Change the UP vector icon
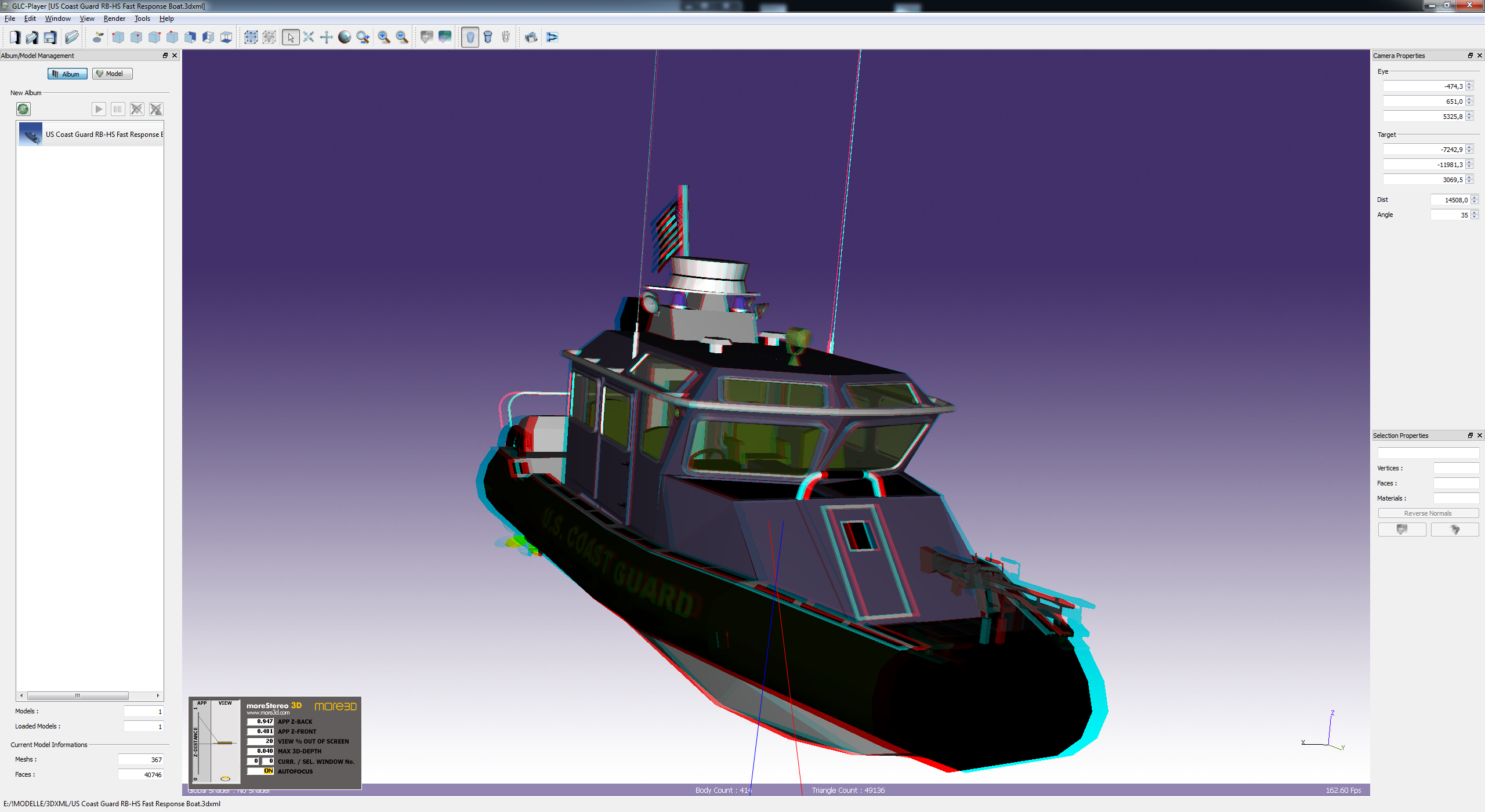This screenshot has width=1485, height=812. [99, 38]
